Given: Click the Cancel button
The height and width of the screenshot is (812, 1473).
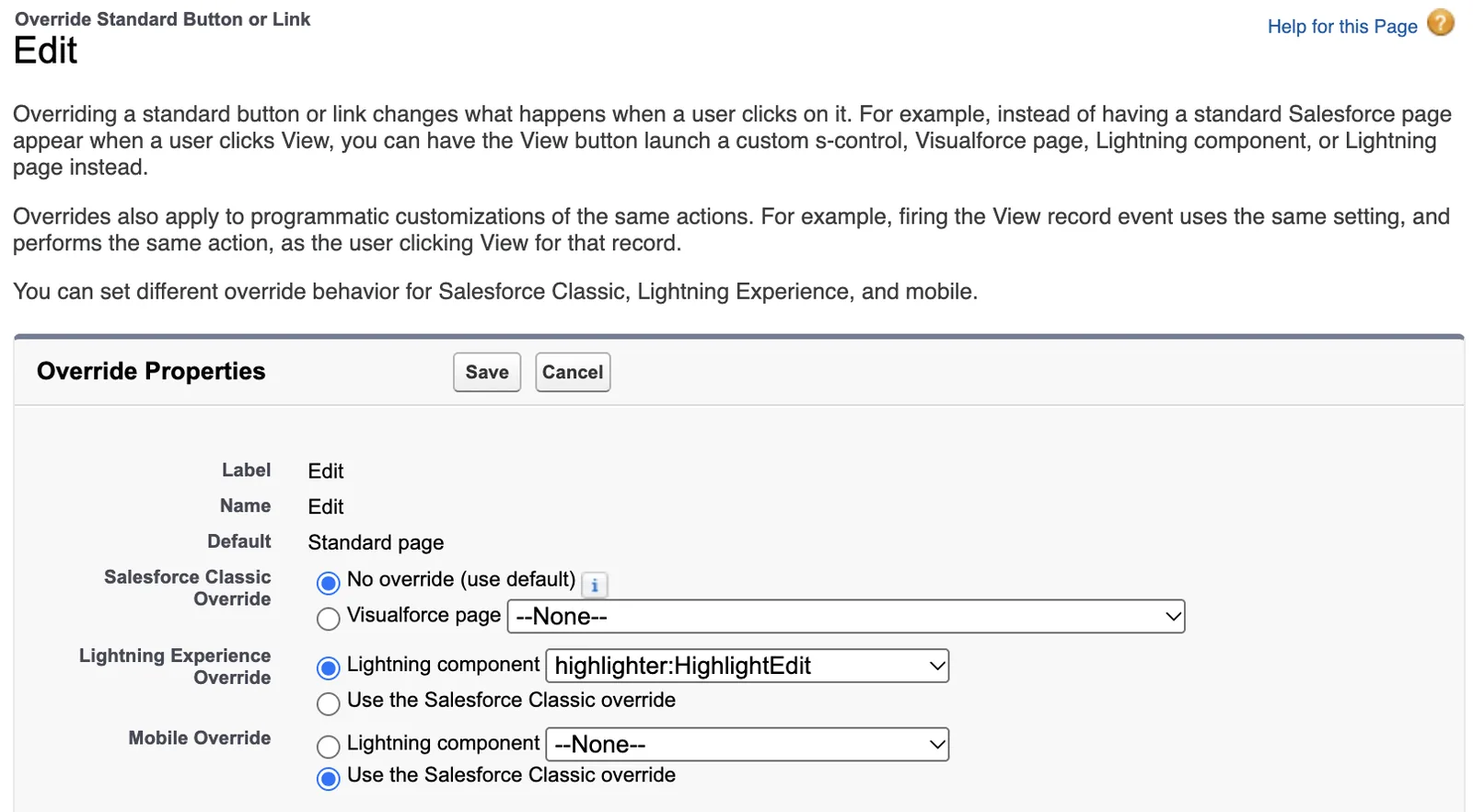Looking at the screenshot, I should (573, 372).
